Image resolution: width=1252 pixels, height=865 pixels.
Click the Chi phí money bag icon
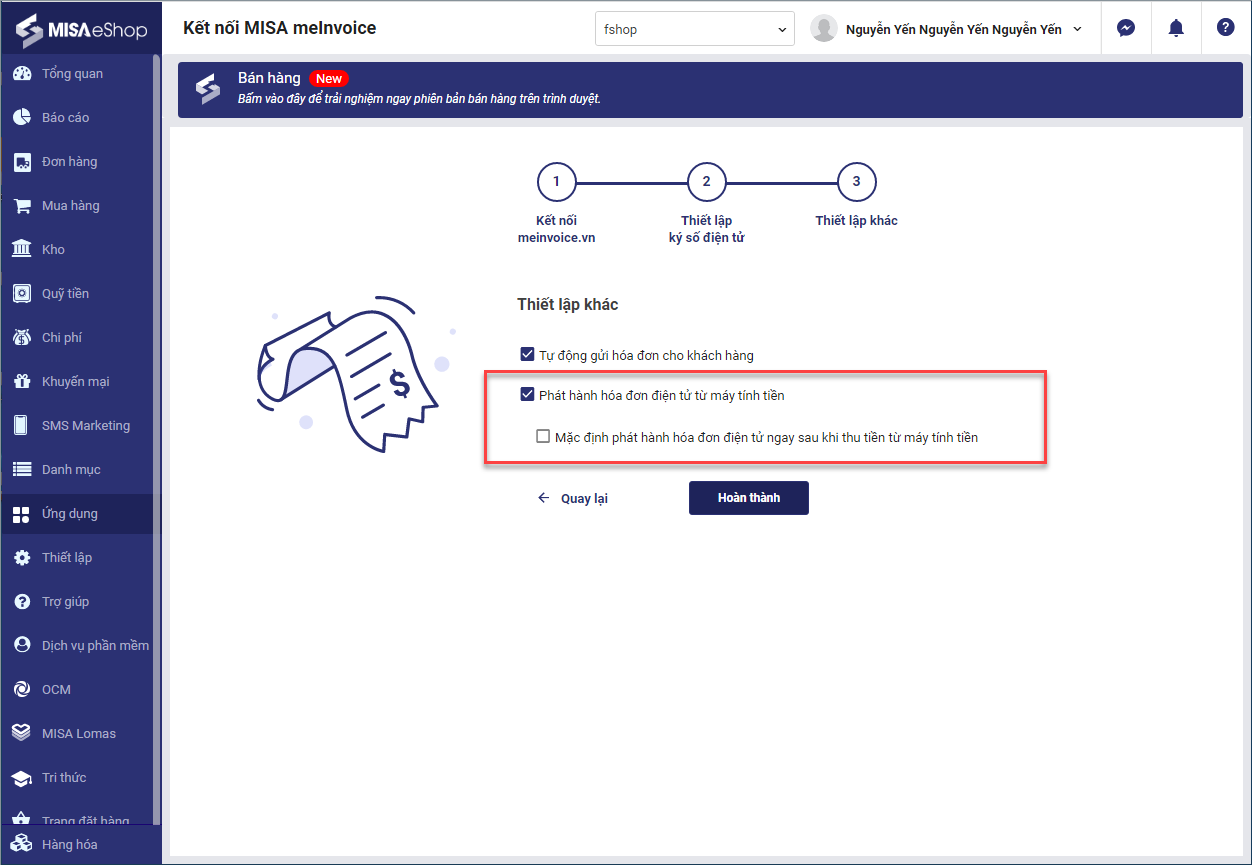click(21, 338)
